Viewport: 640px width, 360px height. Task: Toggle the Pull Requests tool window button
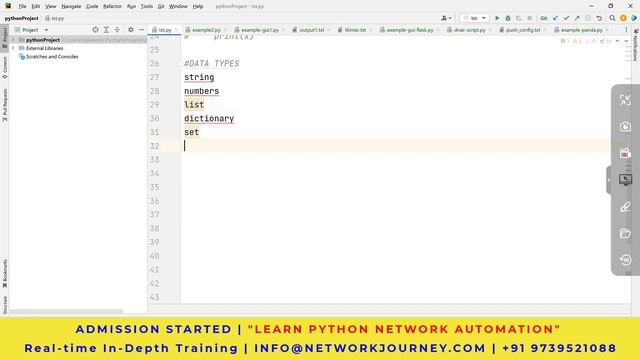(x=4, y=105)
